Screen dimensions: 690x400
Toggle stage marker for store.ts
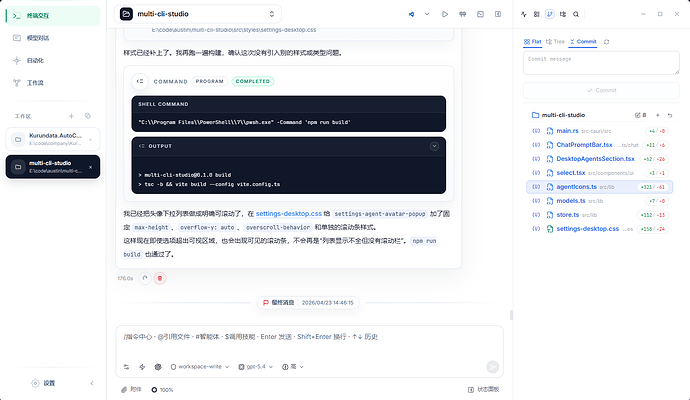(x=536, y=215)
